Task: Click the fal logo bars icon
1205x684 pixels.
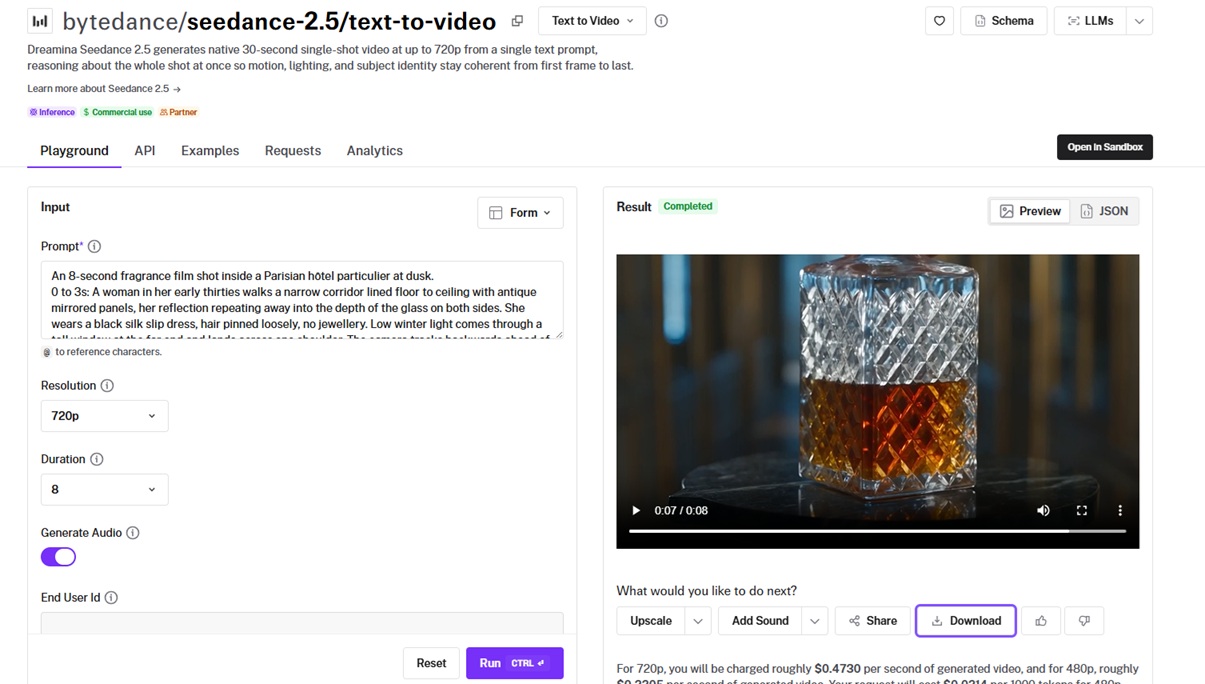Action: tap(40, 21)
